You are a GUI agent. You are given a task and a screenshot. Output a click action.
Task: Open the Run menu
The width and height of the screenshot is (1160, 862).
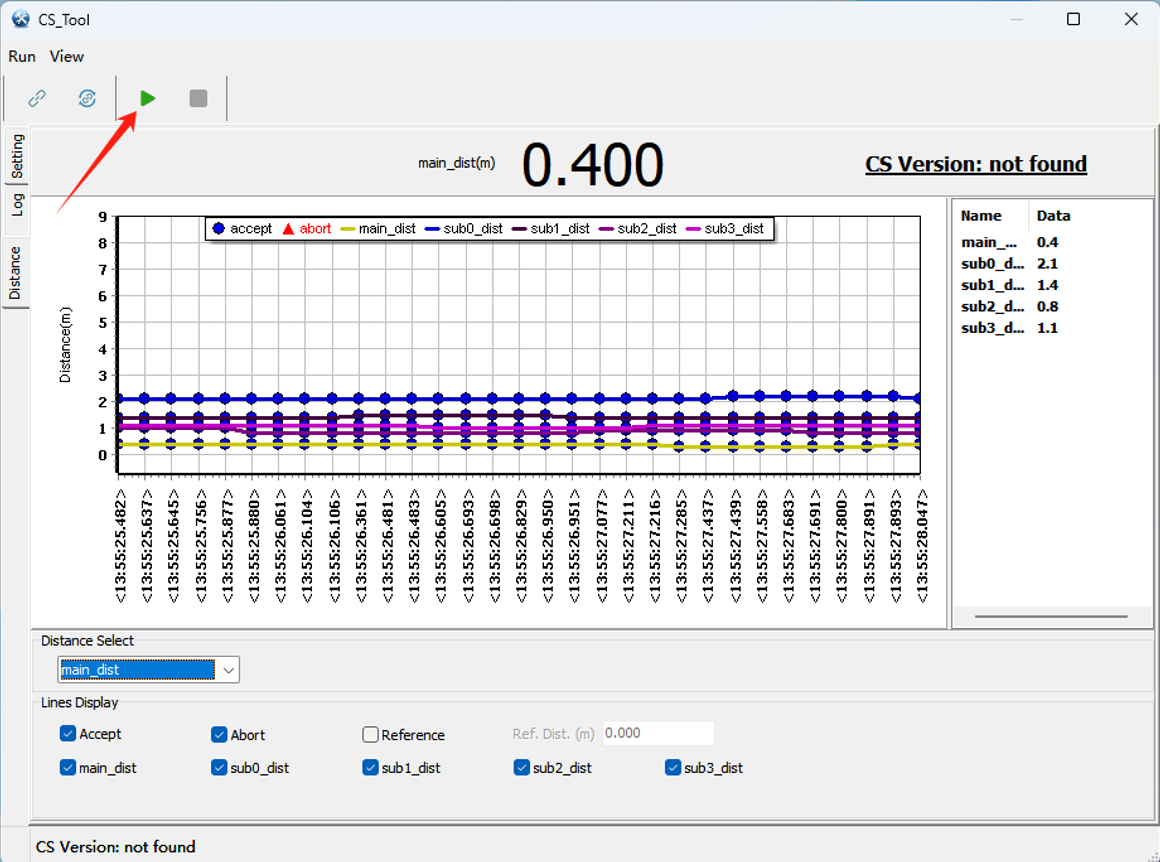coord(22,56)
